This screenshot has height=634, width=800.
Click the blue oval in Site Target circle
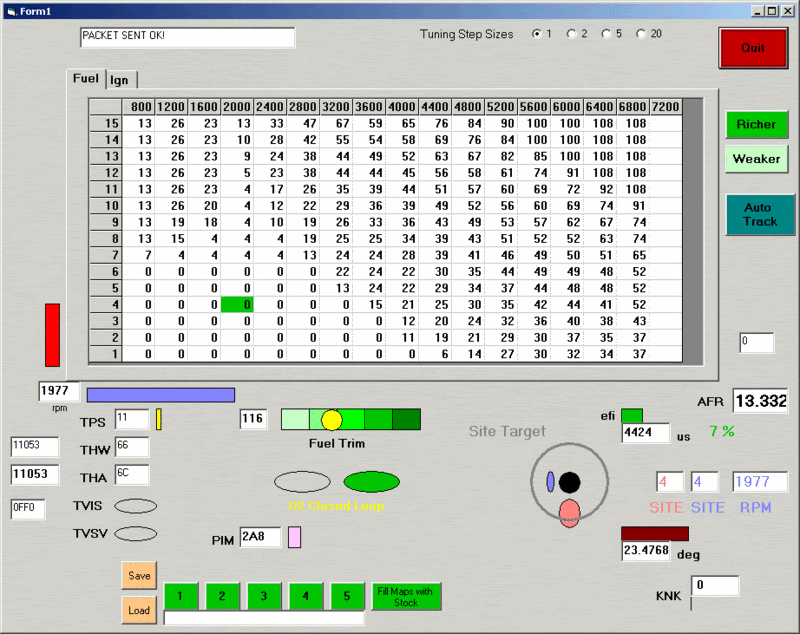point(551,481)
